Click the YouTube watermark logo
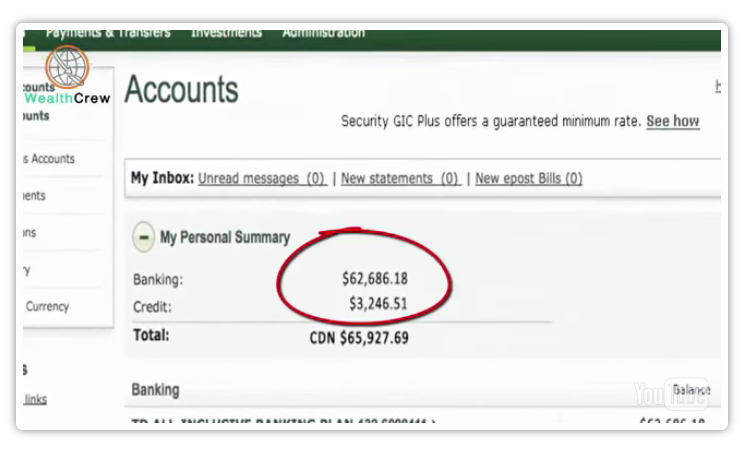The width and height of the screenshot is (747, 451). pos(671,394)
